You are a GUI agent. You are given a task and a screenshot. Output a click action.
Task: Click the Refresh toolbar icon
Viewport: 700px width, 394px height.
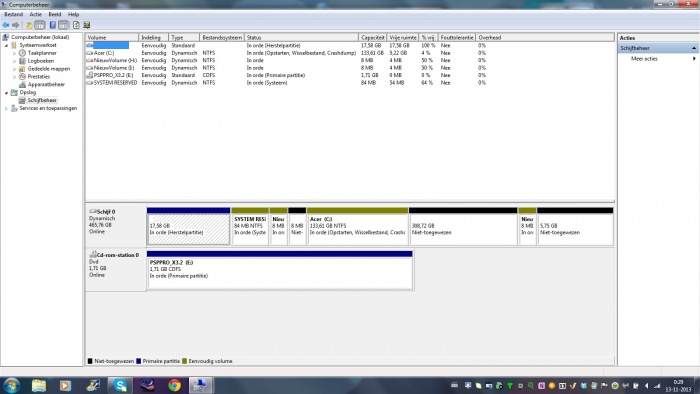click(76, 25)
